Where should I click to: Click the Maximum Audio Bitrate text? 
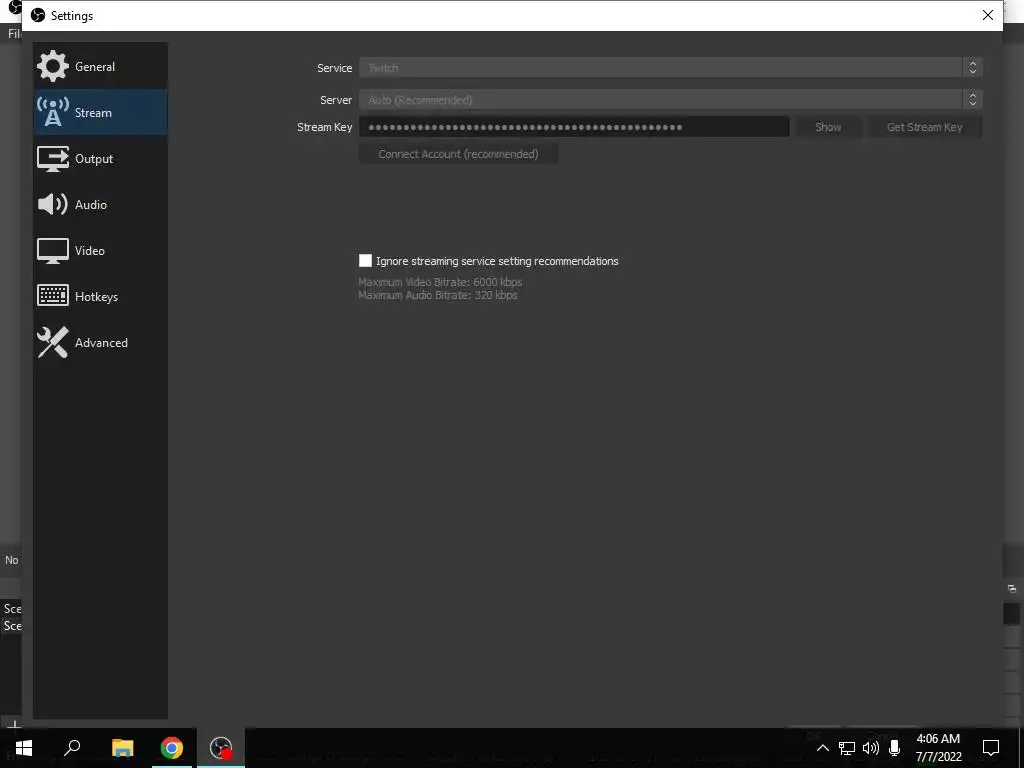(x=438, y=295)
